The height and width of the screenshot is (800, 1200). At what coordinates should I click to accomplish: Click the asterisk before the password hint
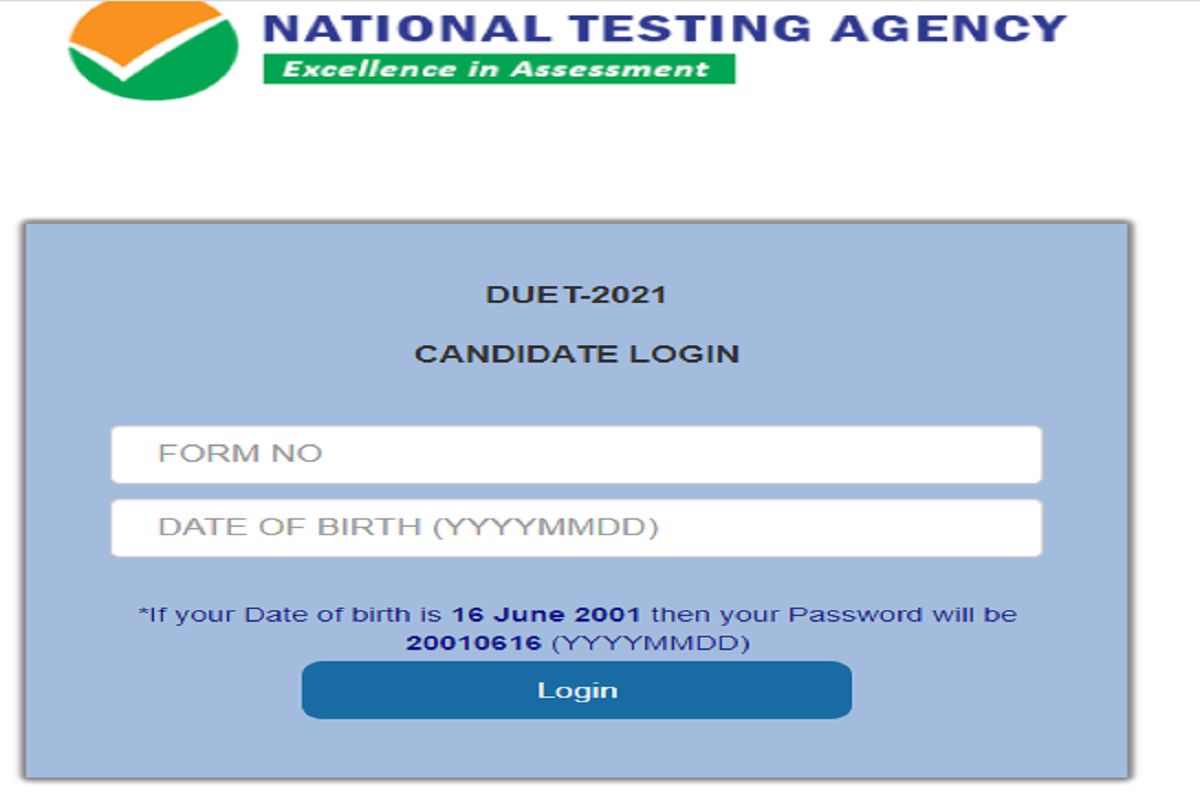[142, 610]
